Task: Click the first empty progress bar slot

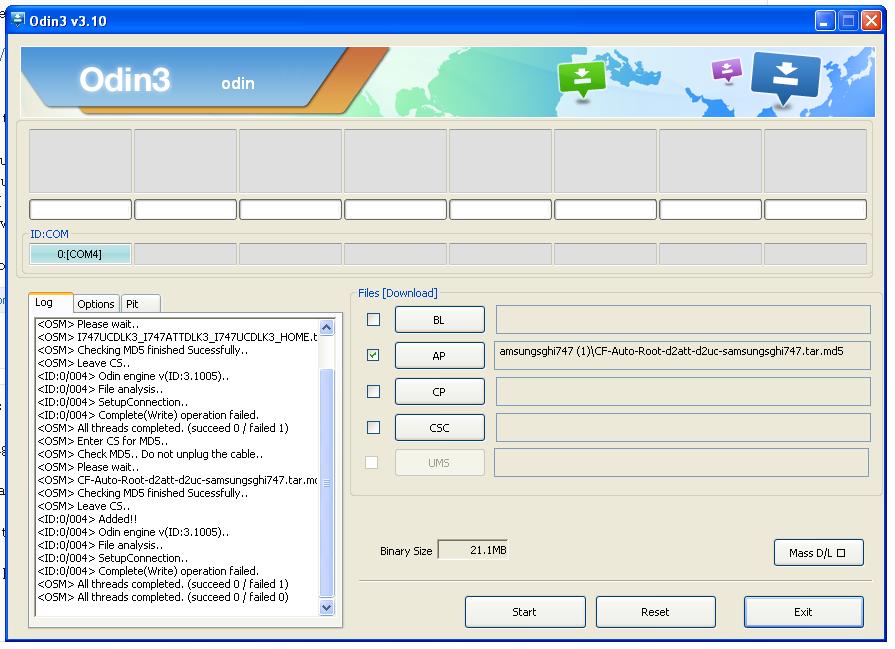Action: pyautogui.click(x=80, y=209)
